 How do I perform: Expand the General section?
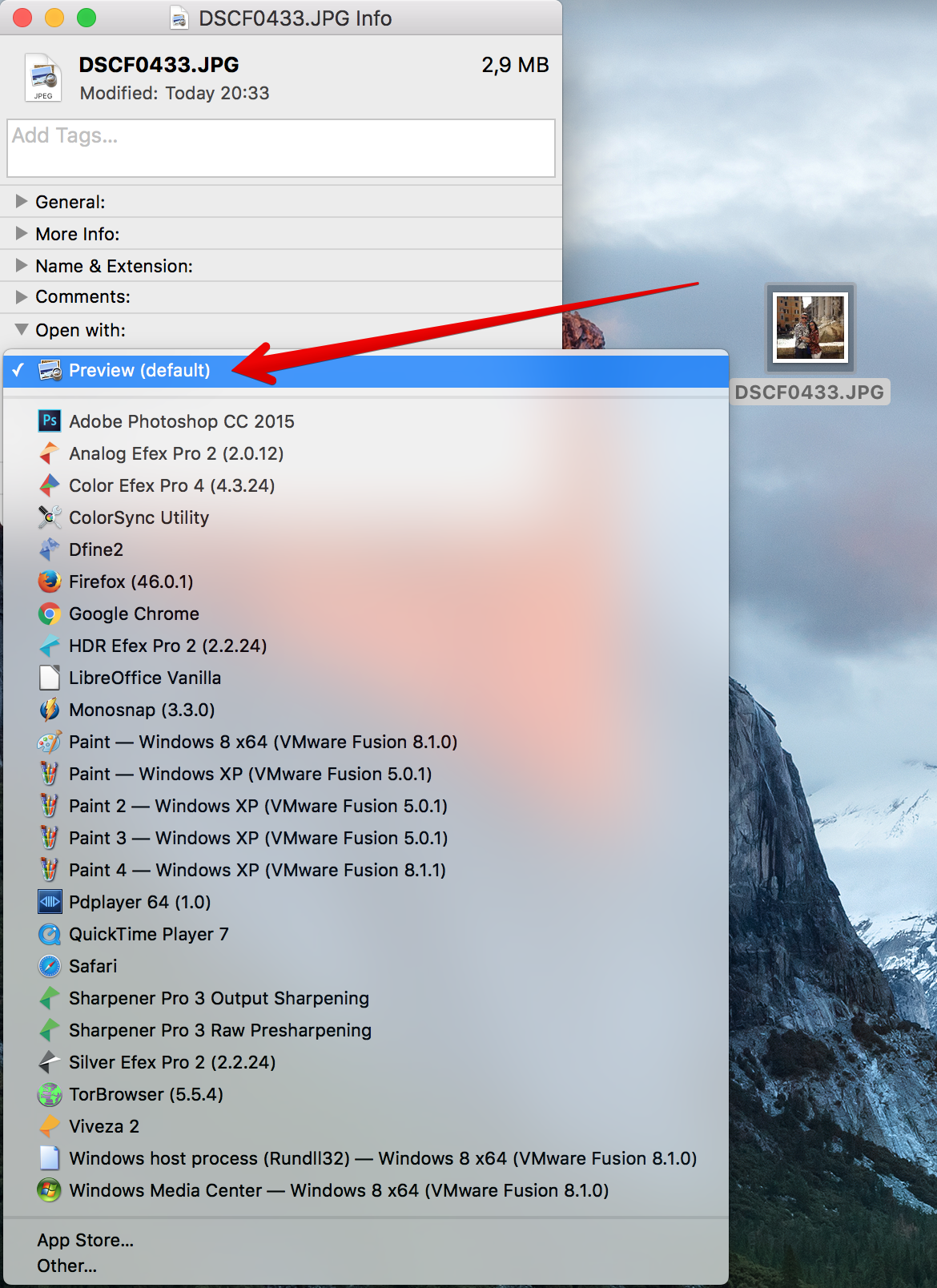[22, 201]
